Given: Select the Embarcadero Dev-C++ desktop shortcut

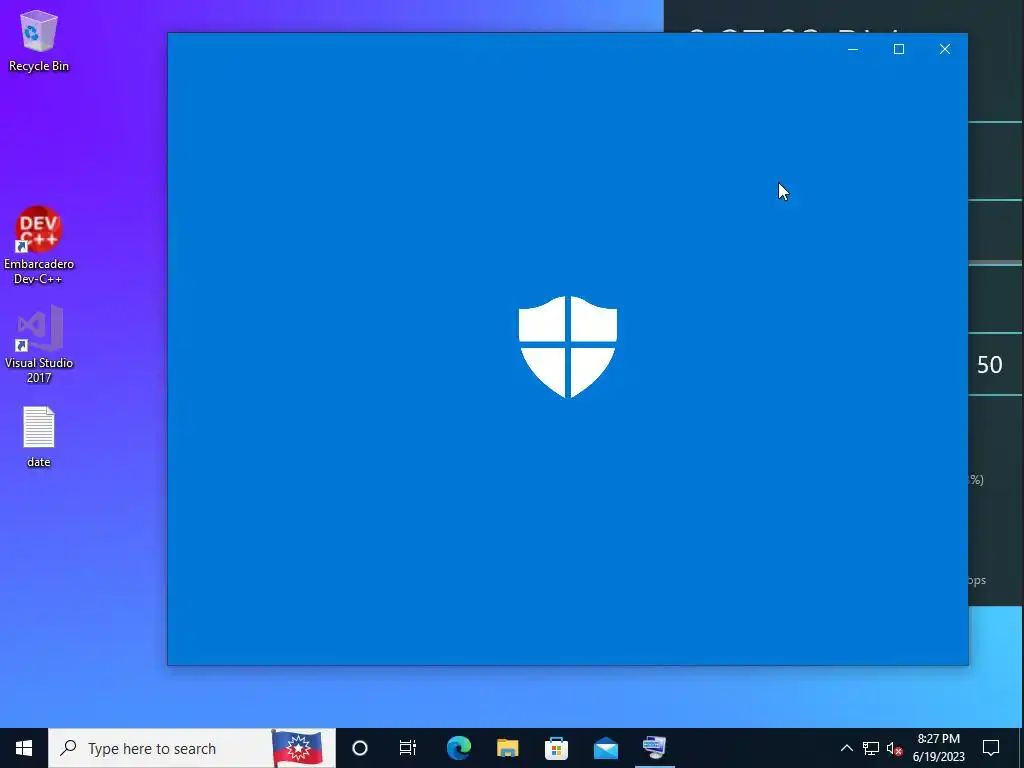Looking at the screenshot, I should click(x=39, y=245).
